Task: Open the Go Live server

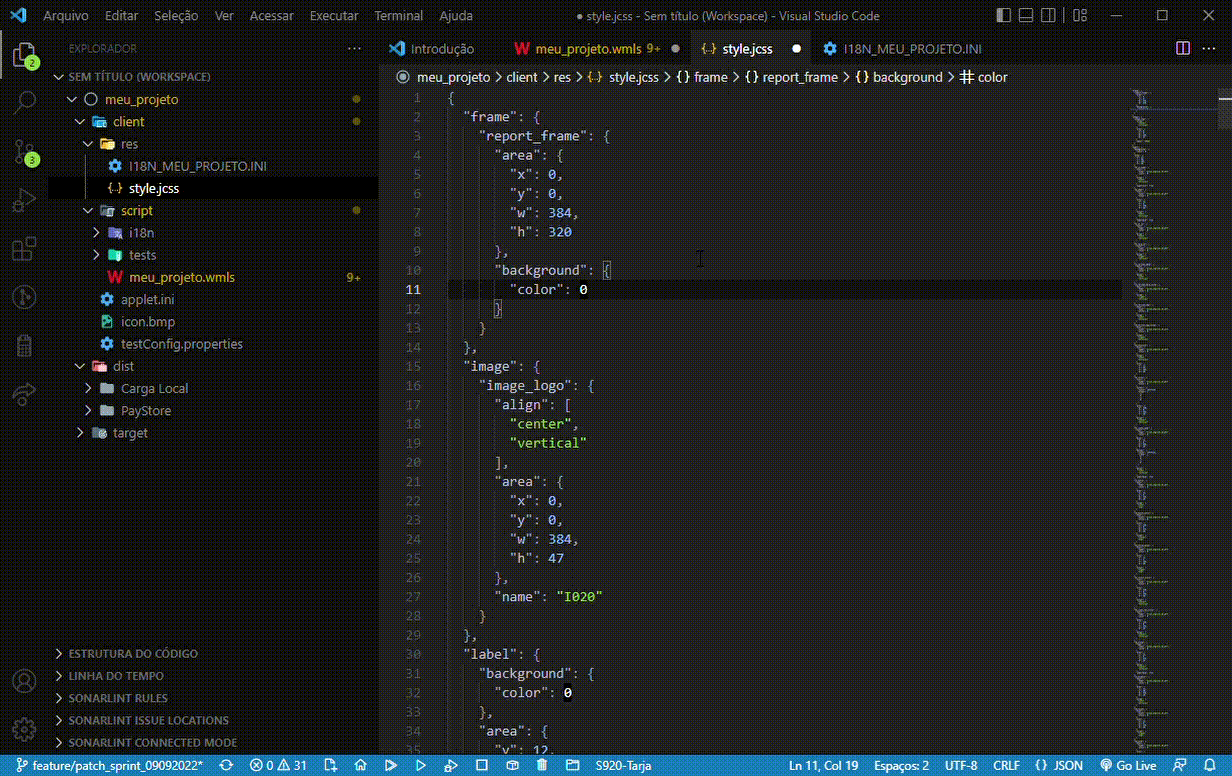Action: (1127, 764)
